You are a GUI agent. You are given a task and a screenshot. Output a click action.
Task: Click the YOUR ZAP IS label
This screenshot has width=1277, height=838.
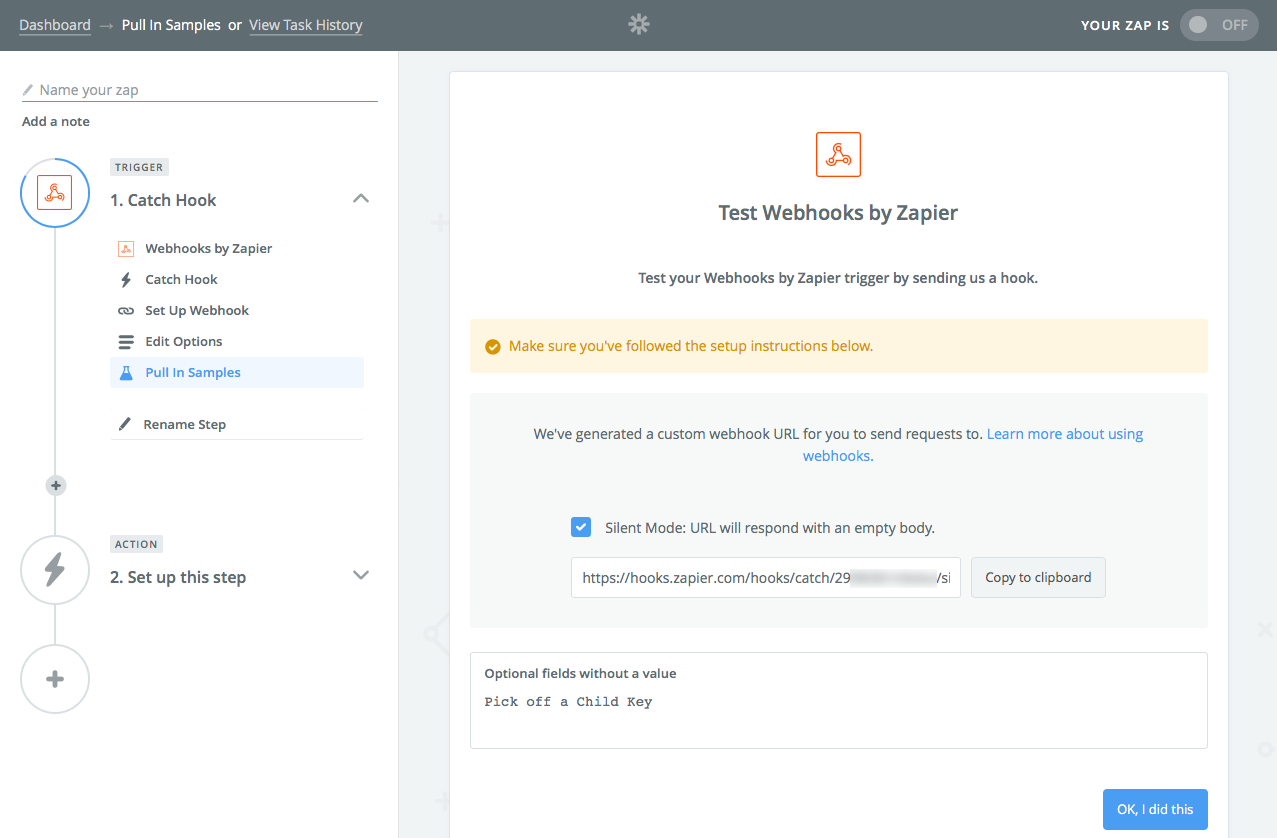(x=1125, y=26)
